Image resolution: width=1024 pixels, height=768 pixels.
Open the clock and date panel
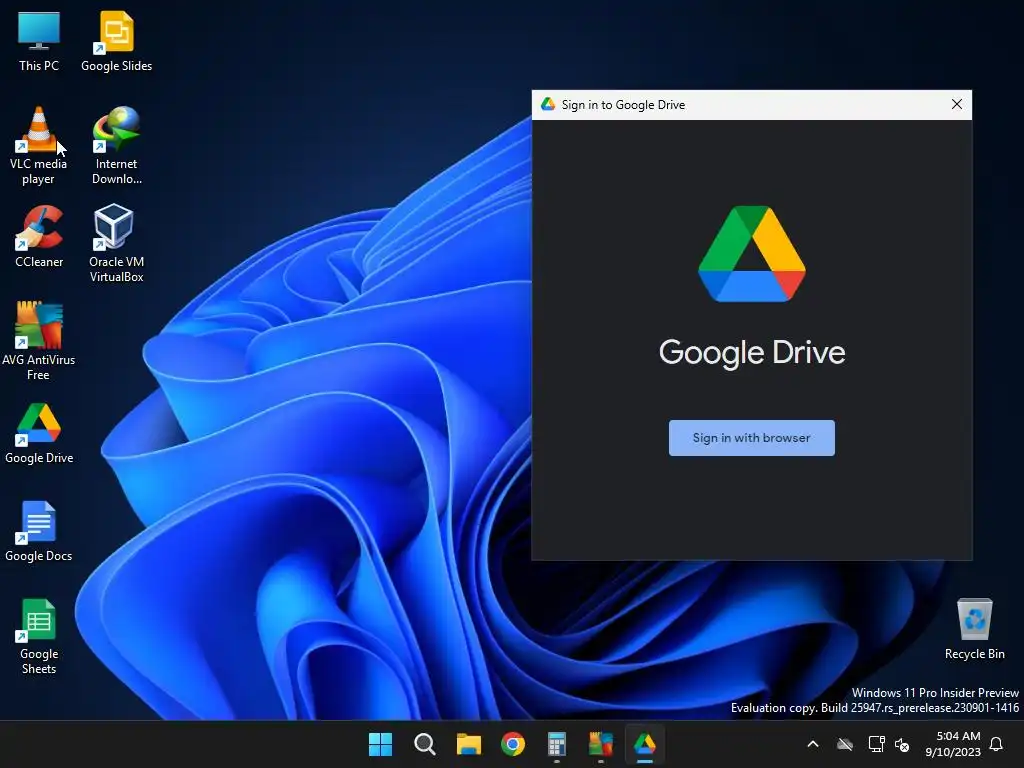(953, 744)
